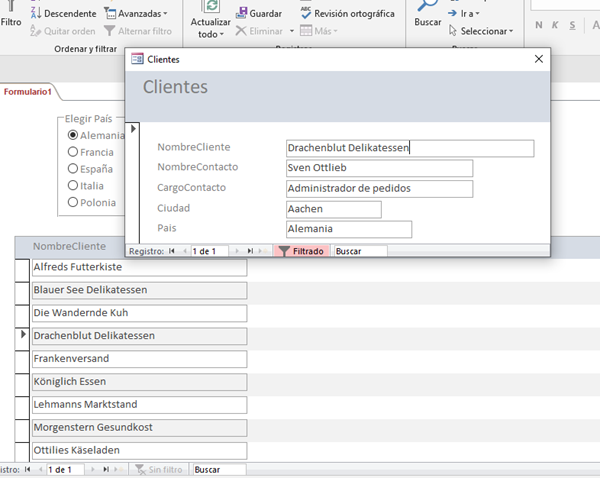Pick the Polonia radio option
600x478 pixels.
(x=72, y=202)
